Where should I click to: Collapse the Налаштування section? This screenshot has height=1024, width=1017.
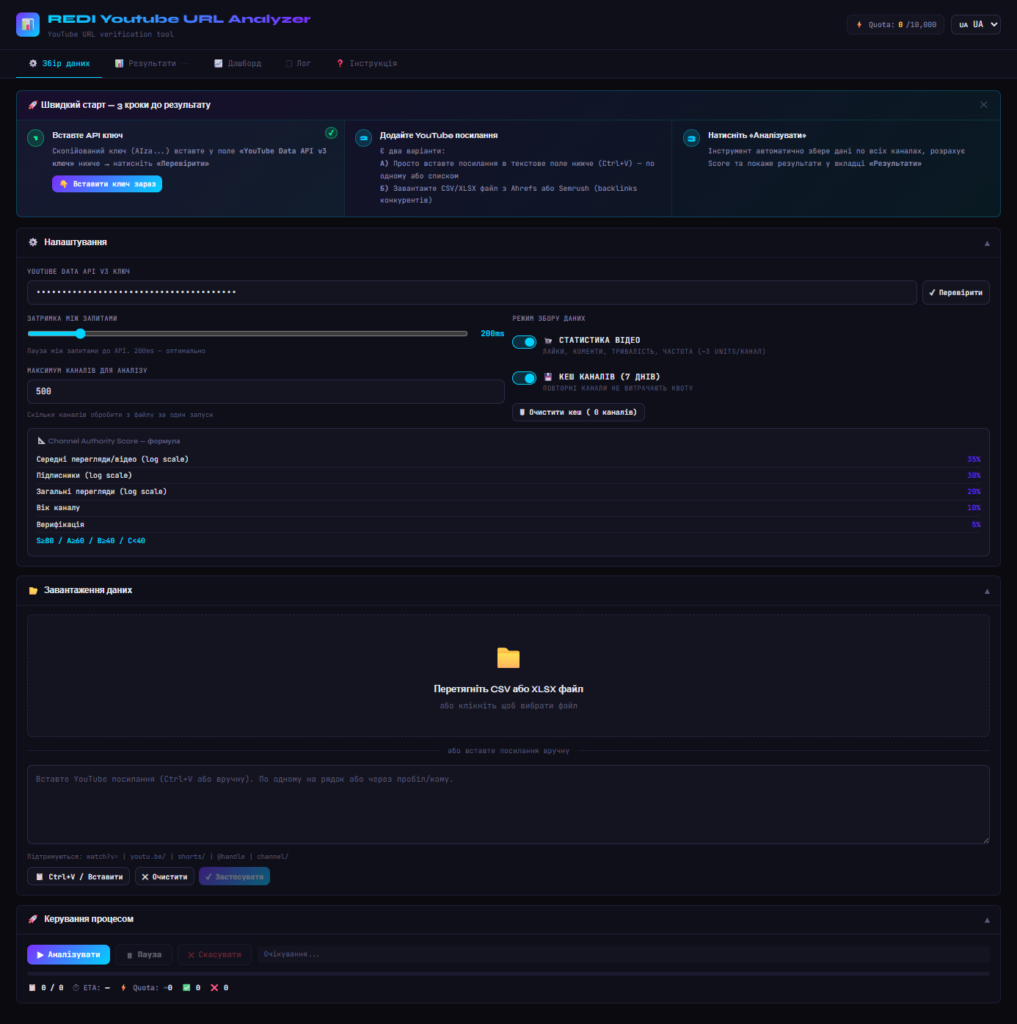(987, 243)
